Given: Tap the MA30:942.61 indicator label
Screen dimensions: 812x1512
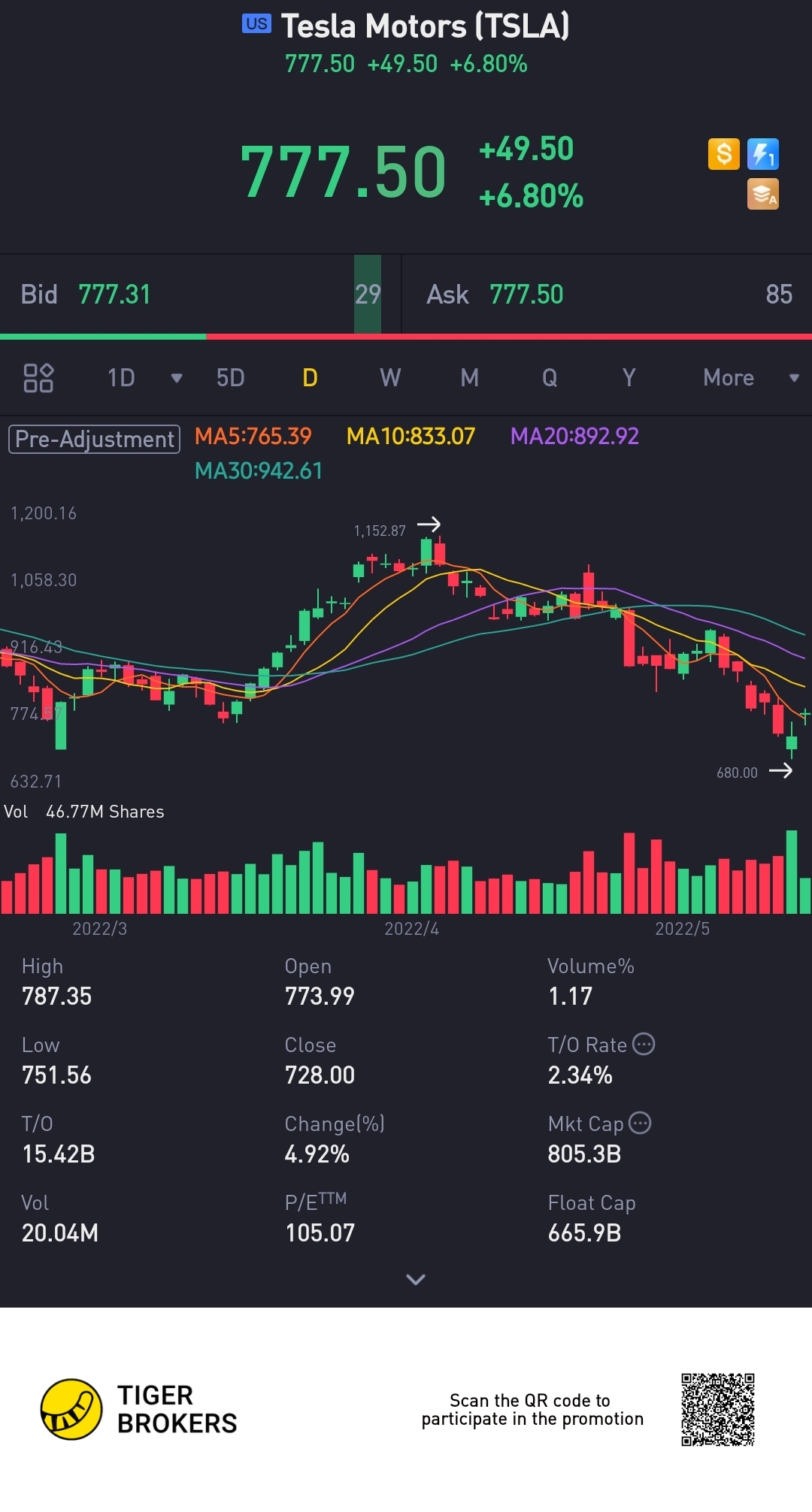Looking at the screenshot, I should click(x=258, y=470).
